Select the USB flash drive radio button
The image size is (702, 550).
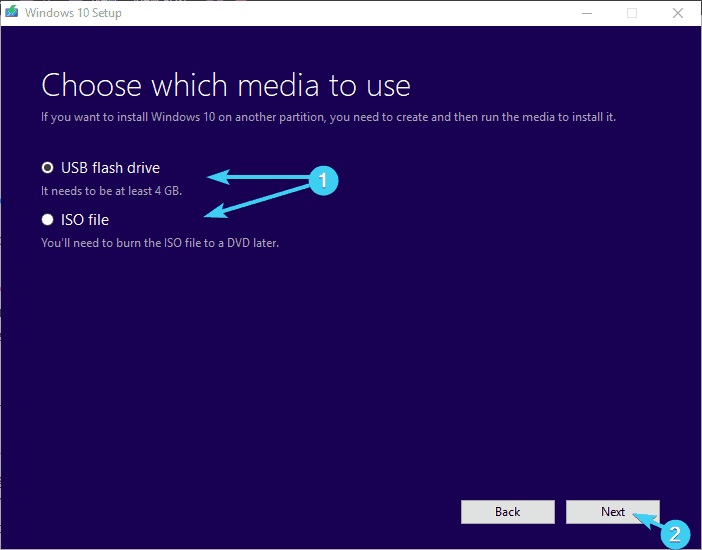[x=47, y=168]
